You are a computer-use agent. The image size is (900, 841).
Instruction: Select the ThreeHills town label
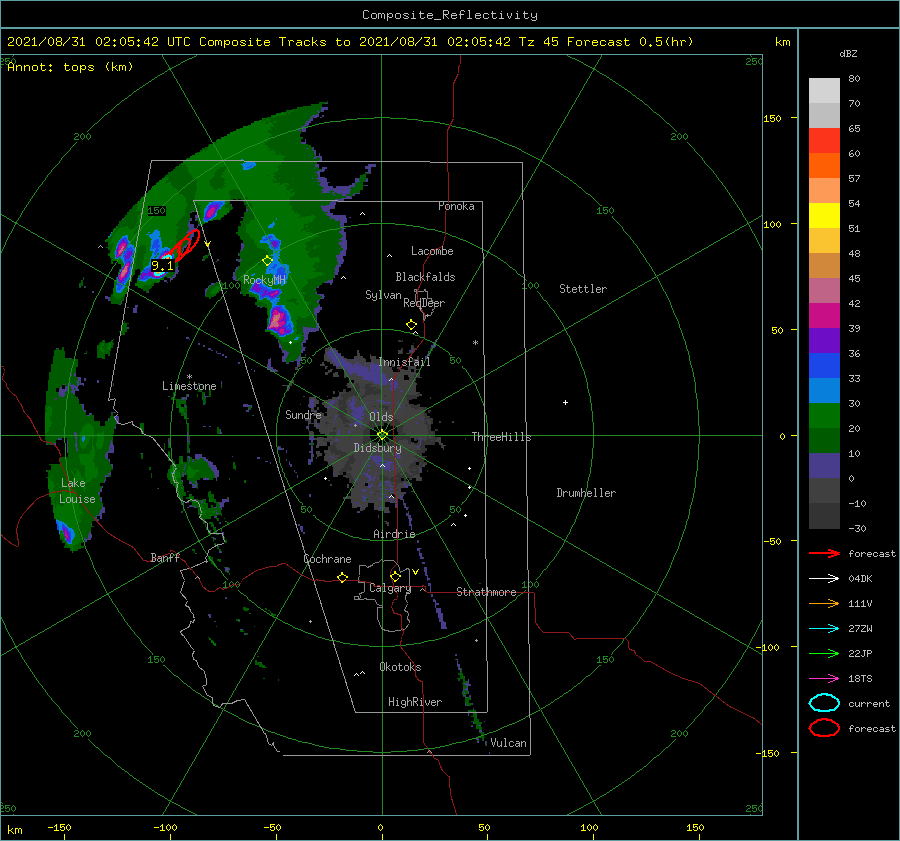501,437
